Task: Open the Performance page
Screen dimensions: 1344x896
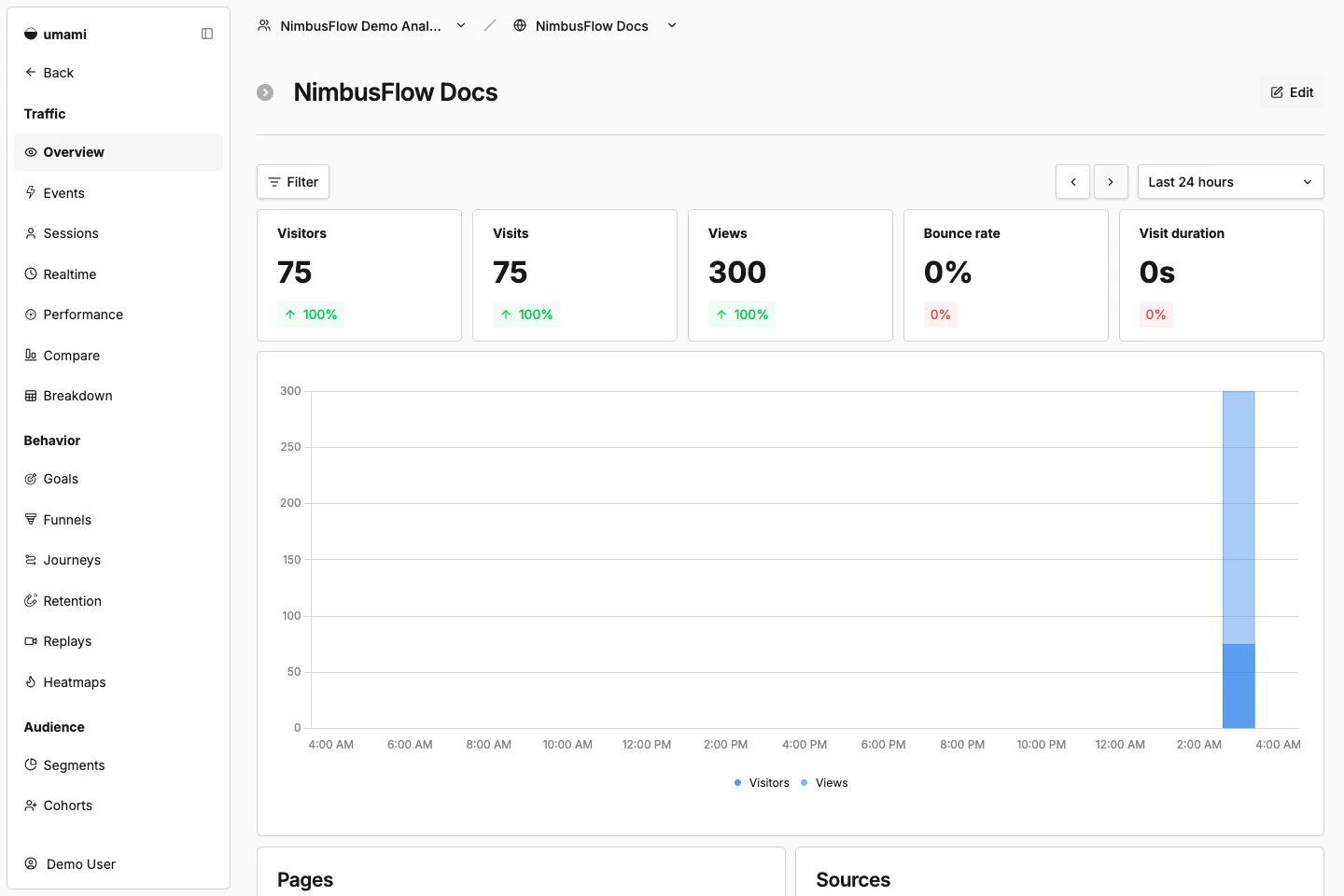Action: pyautogui.click(x=119, y=315)
